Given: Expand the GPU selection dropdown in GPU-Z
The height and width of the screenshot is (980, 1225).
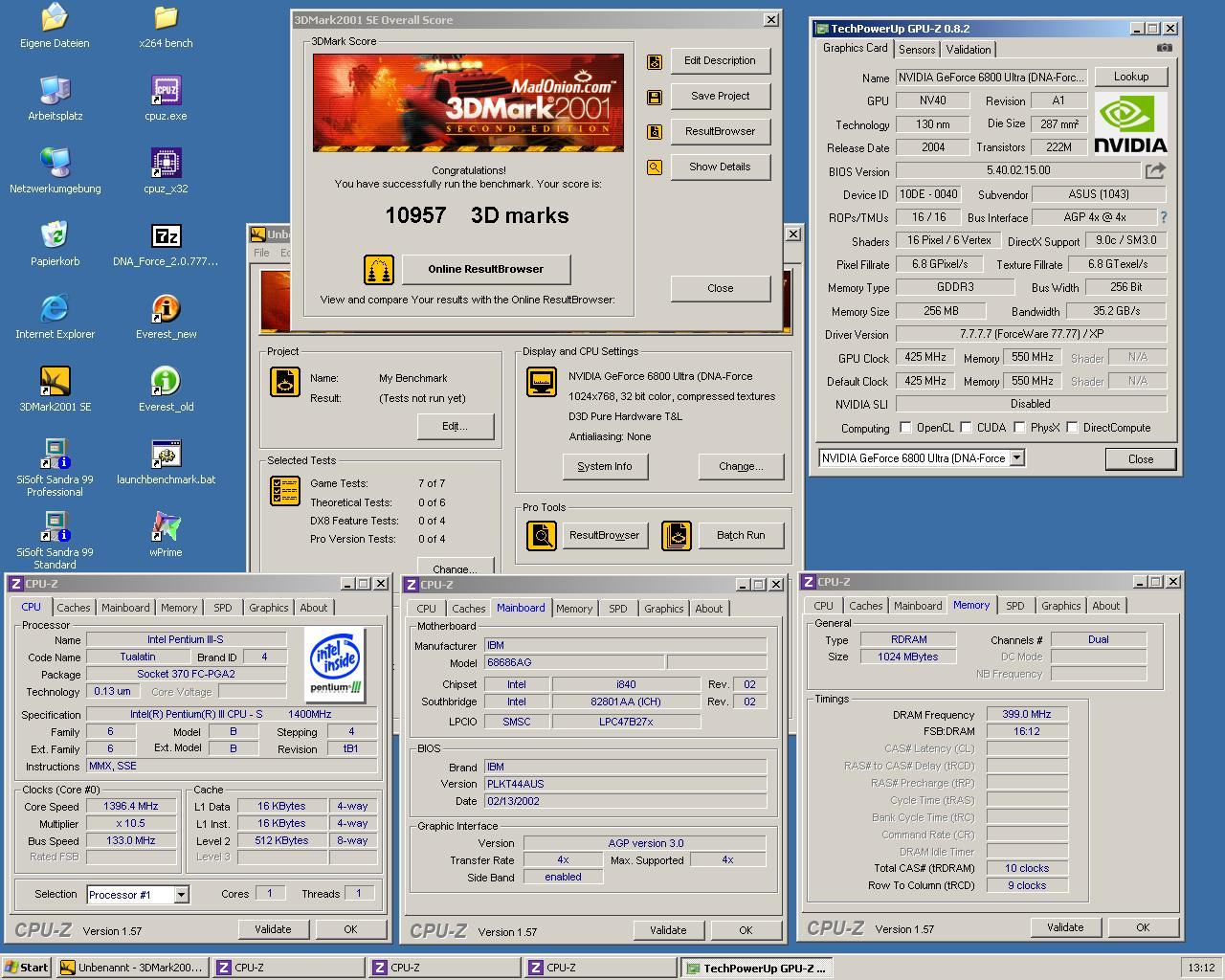Looking at the screenshot, I should (1016, 458).
